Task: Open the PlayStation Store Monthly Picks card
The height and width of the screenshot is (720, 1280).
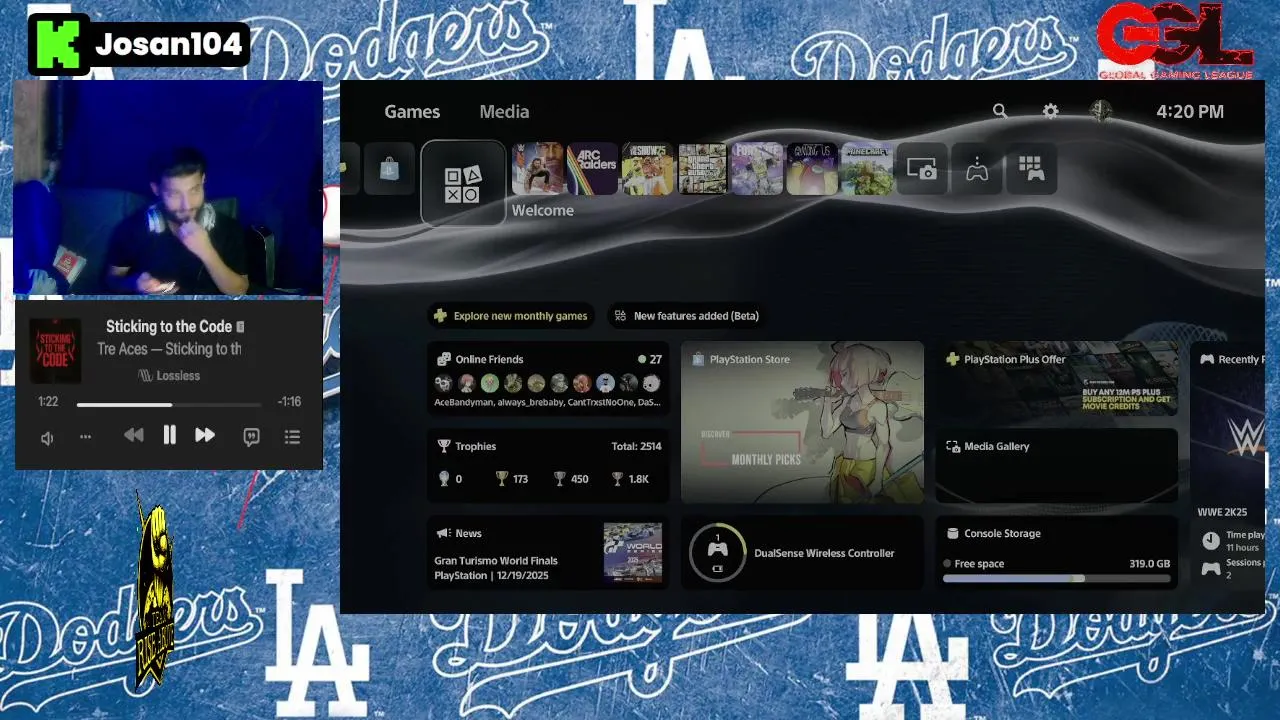Action: (802, 422)
